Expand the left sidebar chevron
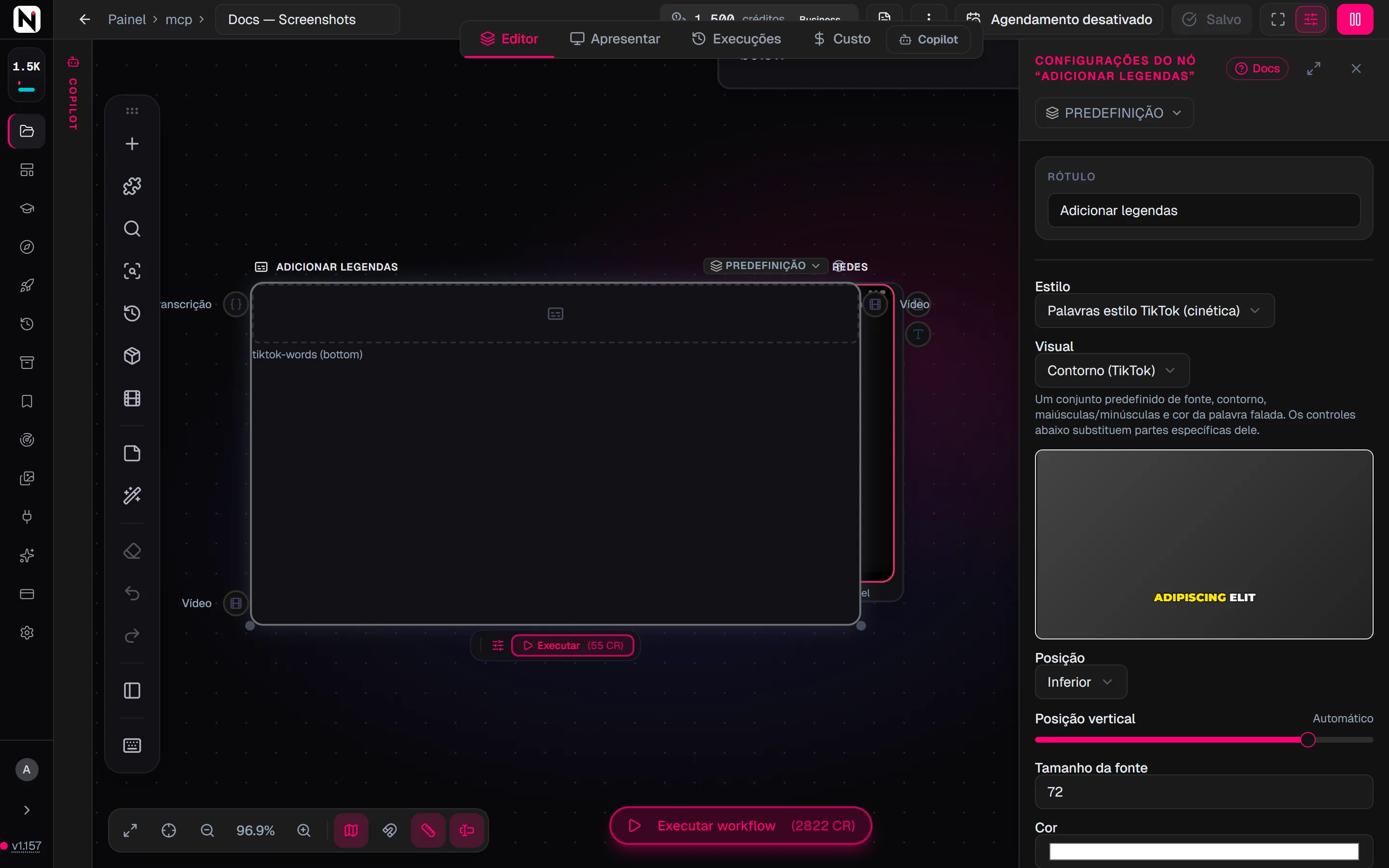The image size is (1389, 868). (27, 810)
